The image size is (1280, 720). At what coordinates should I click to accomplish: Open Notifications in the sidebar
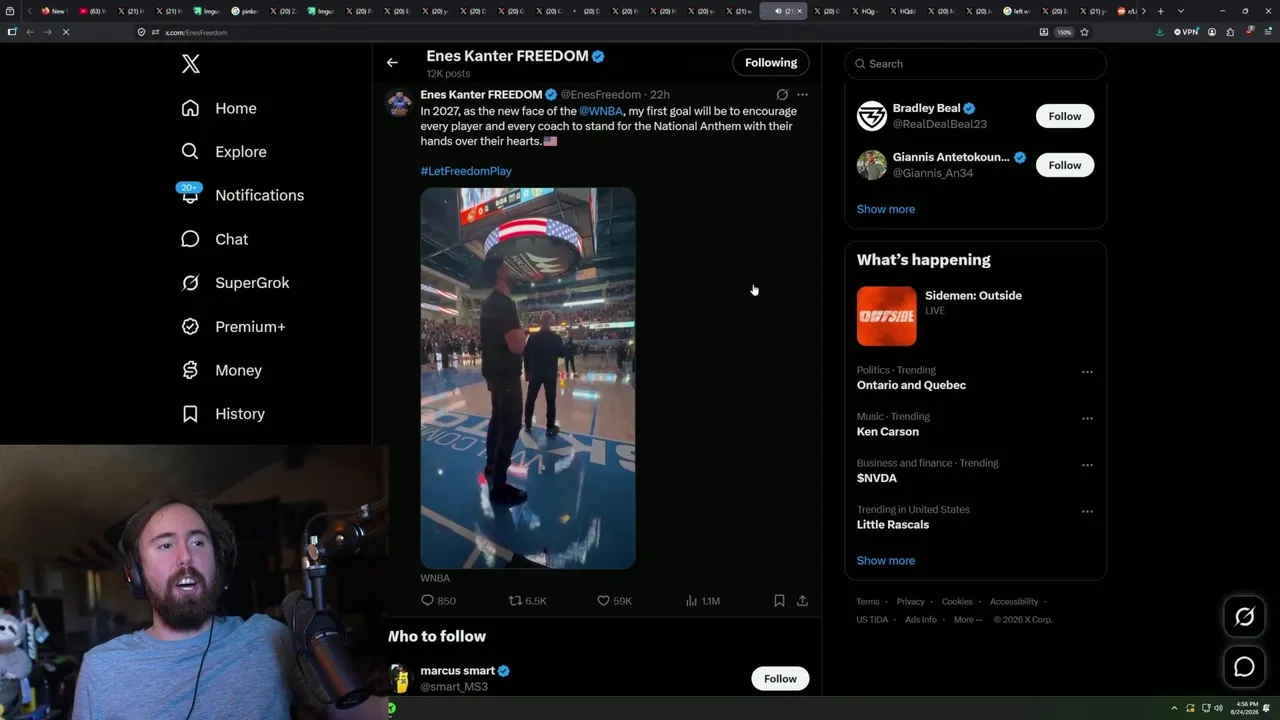click(x=242, y=195)
